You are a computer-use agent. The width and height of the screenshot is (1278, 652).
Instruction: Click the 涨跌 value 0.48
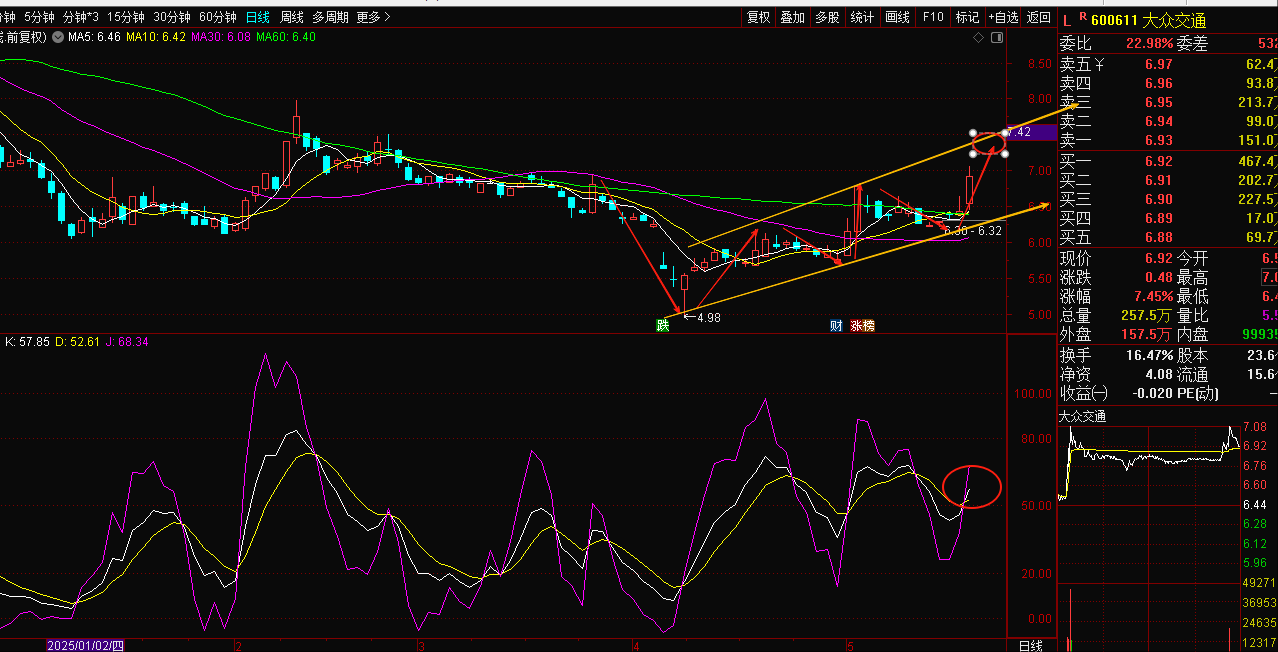[x=1158, y=278]
